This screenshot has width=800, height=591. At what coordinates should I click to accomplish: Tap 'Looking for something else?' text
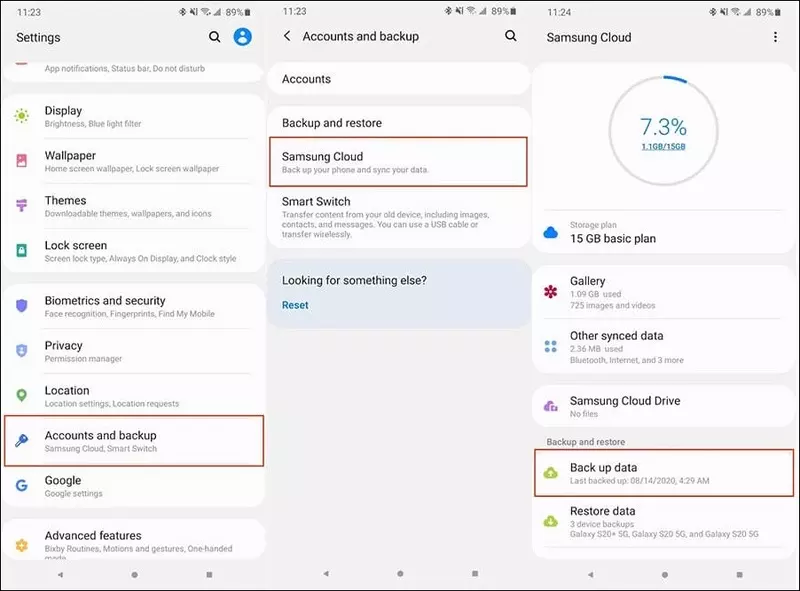coord(355,280)
